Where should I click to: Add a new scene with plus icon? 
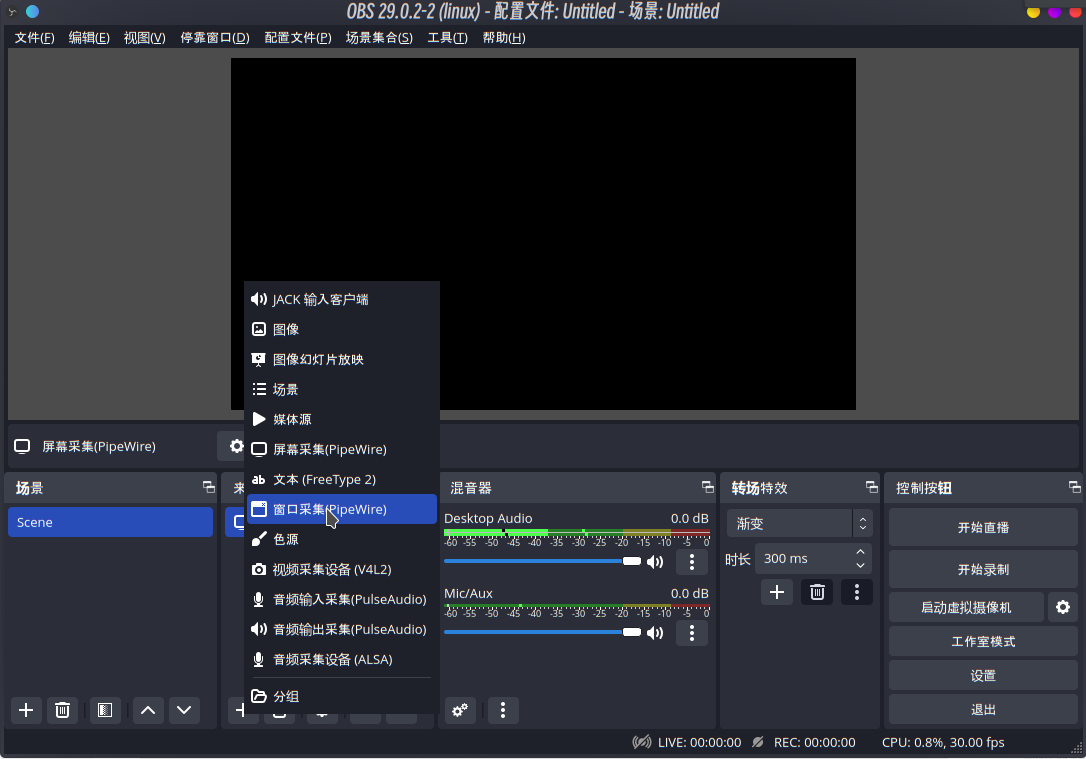click(26, 710)
